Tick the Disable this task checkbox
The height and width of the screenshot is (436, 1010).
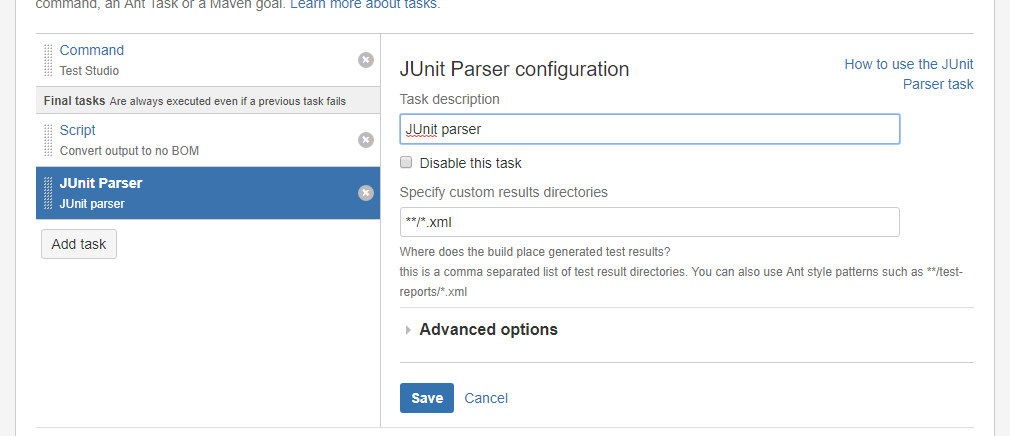coord(406,162)
